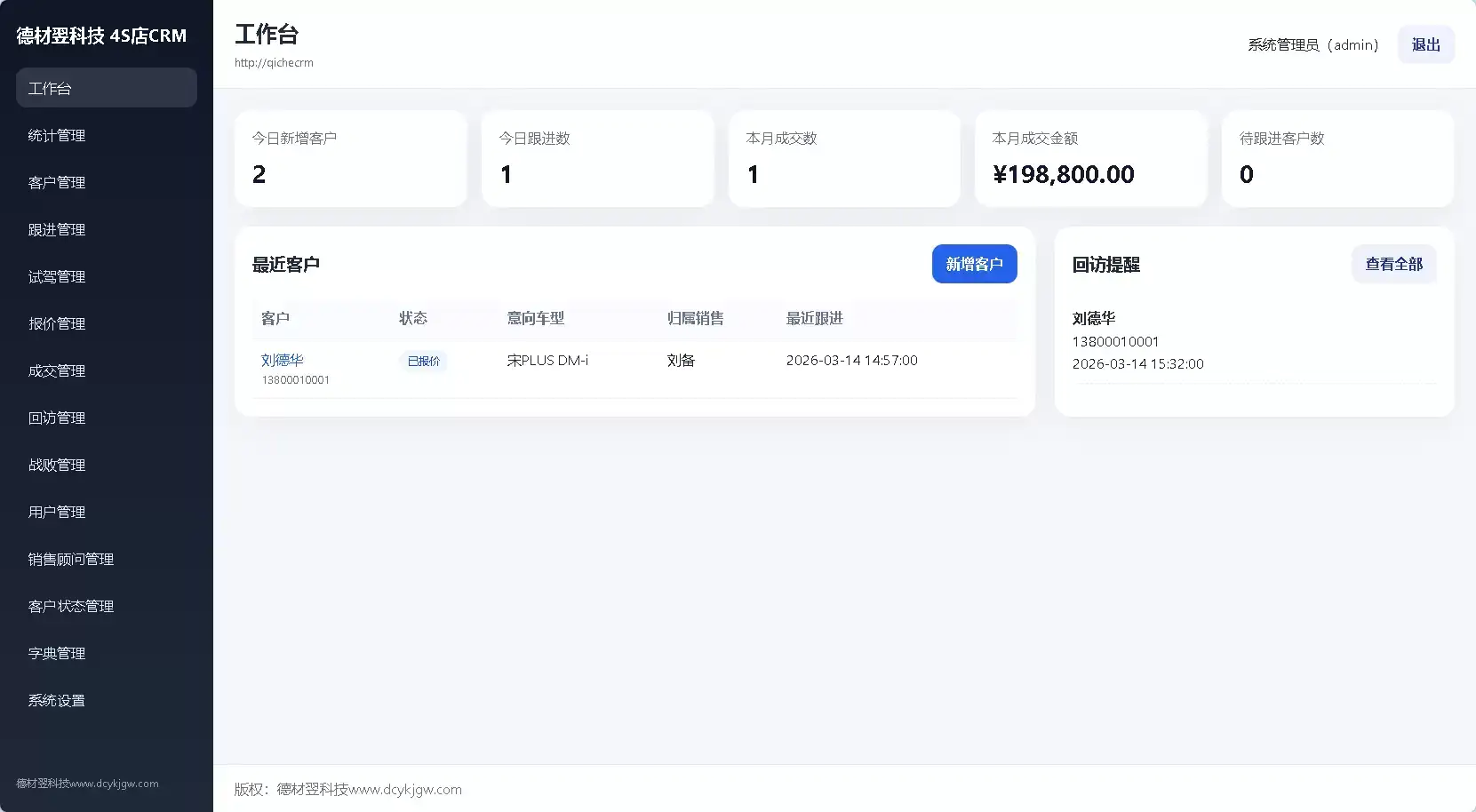Click the 本月成交金额 stat card
The height and width of the screenshot is (812, 1476).
1090,158
